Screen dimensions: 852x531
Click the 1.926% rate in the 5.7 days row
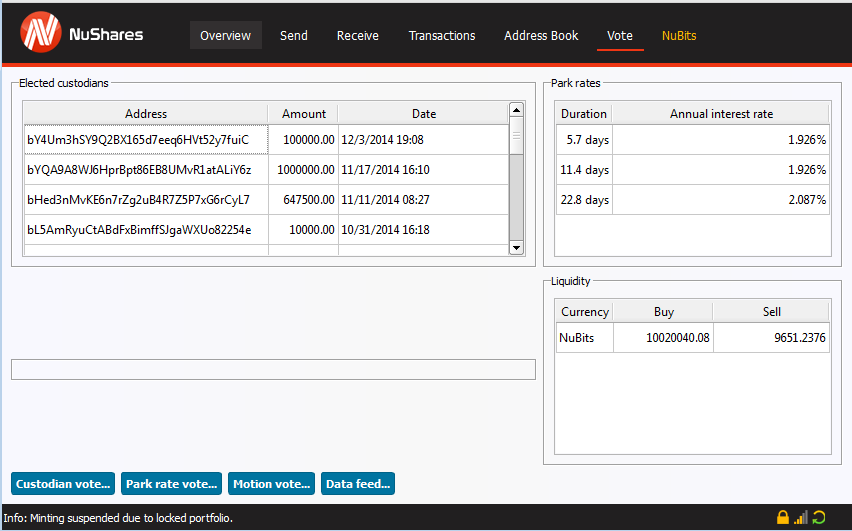[x=721, y=140]
